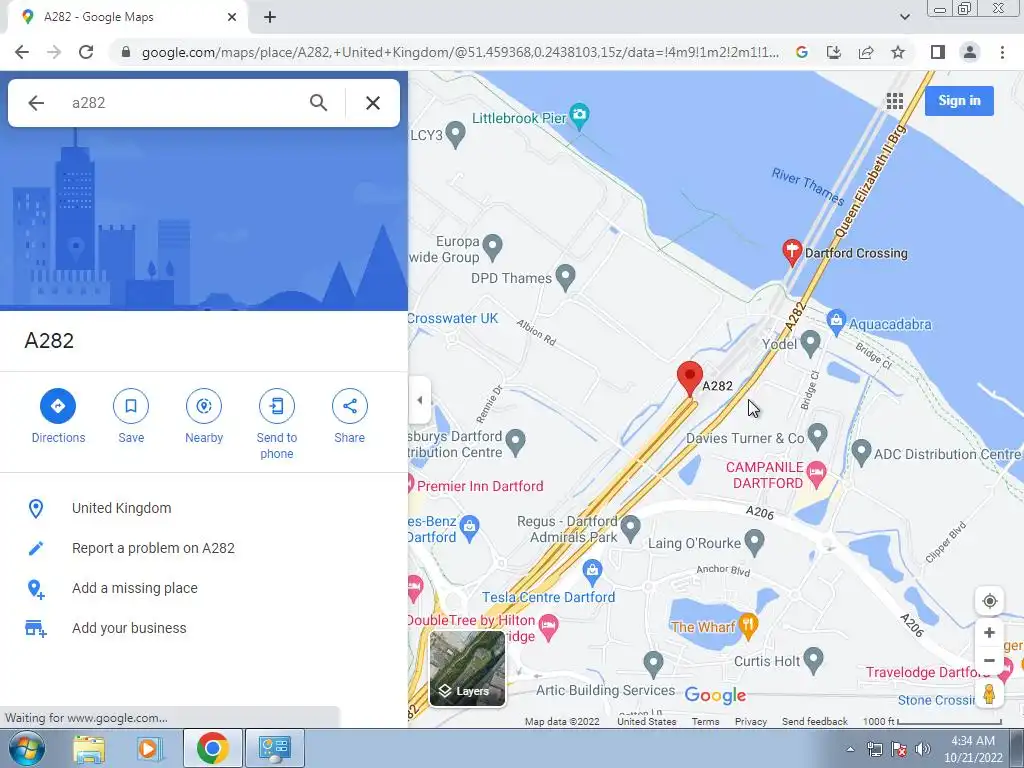
Task: Open the Tesla Centre Dartford marker
Action: (x=592, y=571)
